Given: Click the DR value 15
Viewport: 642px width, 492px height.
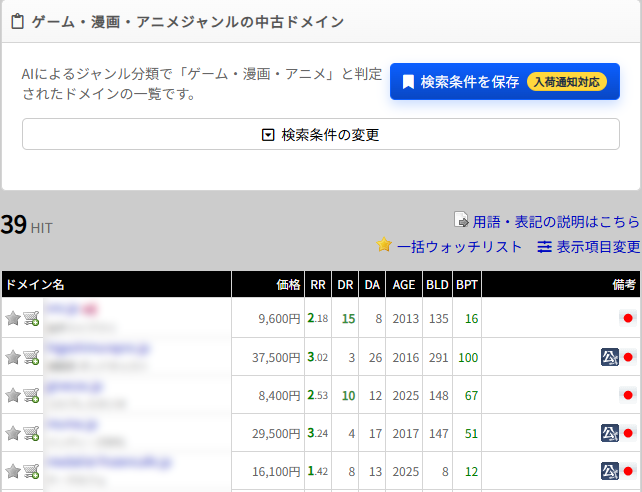Looking at the screenshot, I should (x=348, y=318).
